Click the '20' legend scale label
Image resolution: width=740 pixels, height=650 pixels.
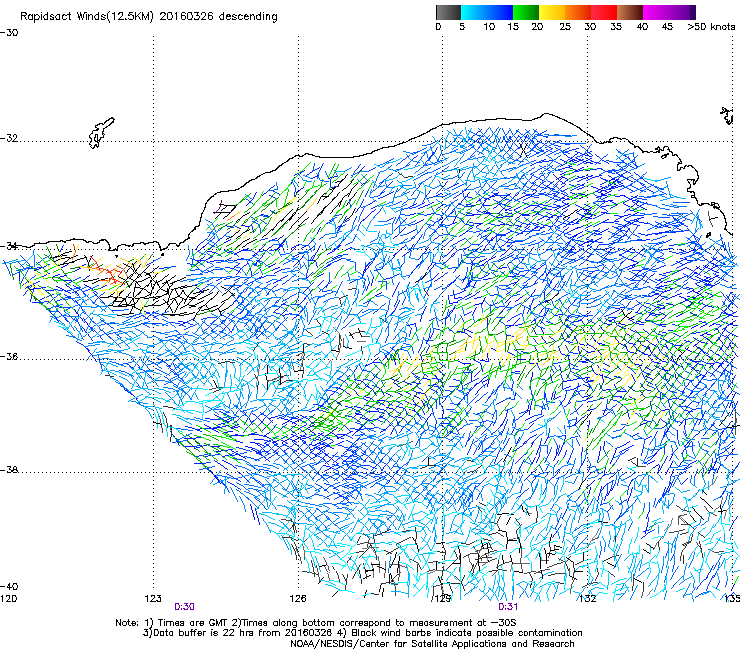[x=537, y=27]
